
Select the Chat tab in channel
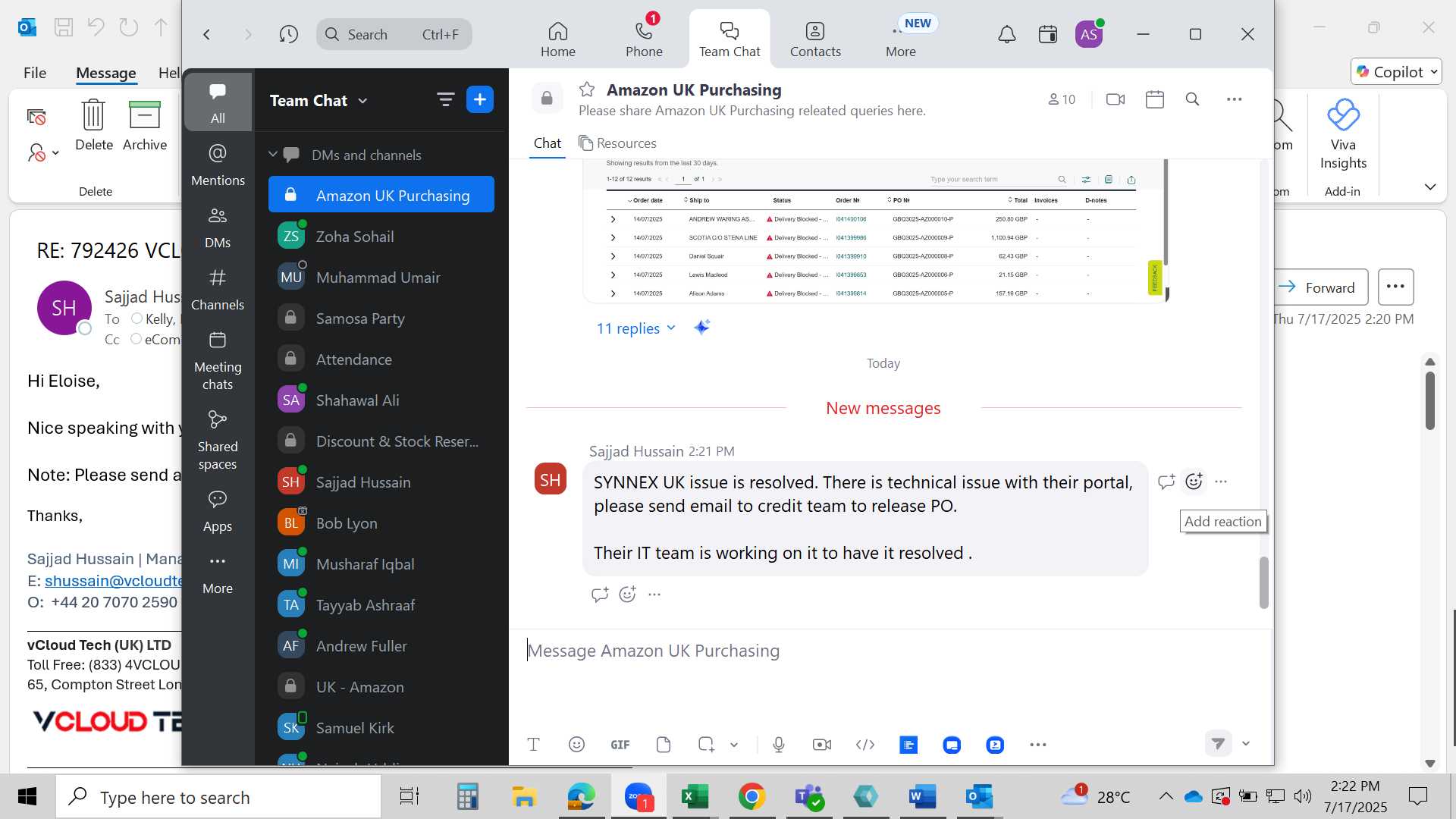pyautogui.click(x=548, y=143)
